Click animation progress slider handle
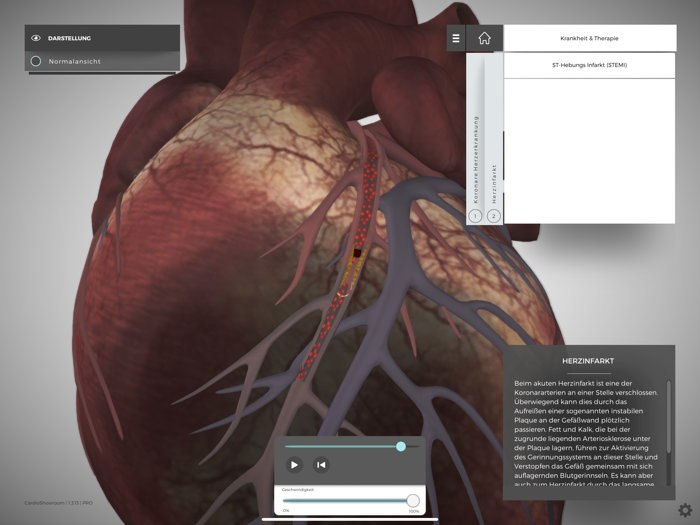The height and width of the screenshot is (525, 700). click(401, 446)
